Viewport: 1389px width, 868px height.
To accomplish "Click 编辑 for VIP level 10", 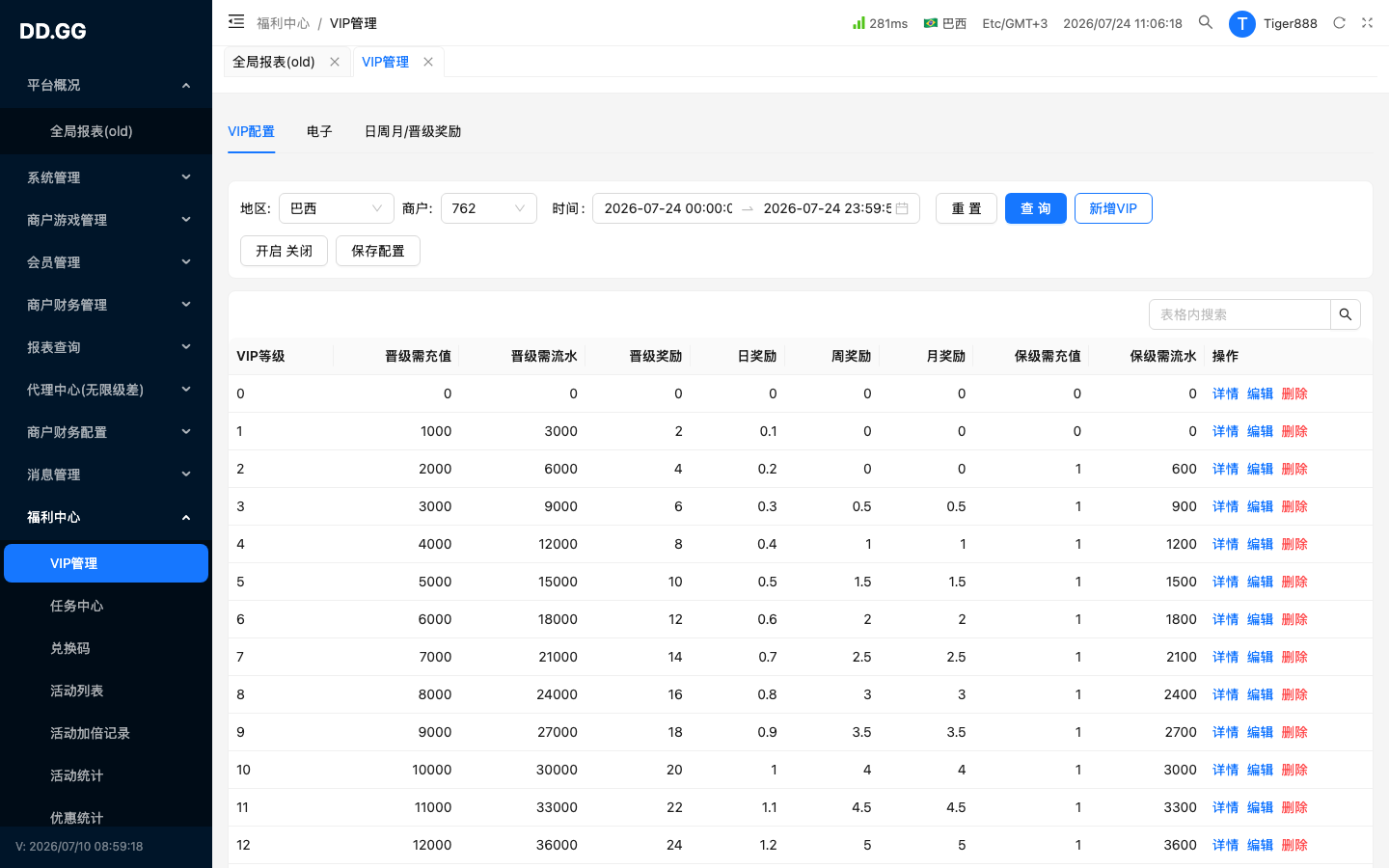I will [1260, 770].
